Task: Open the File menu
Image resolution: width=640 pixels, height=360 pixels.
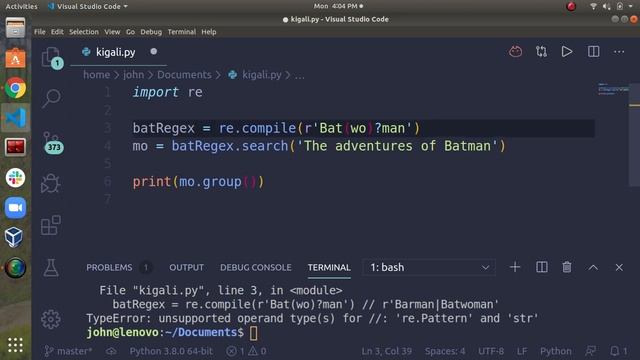Action: (40, 32)
